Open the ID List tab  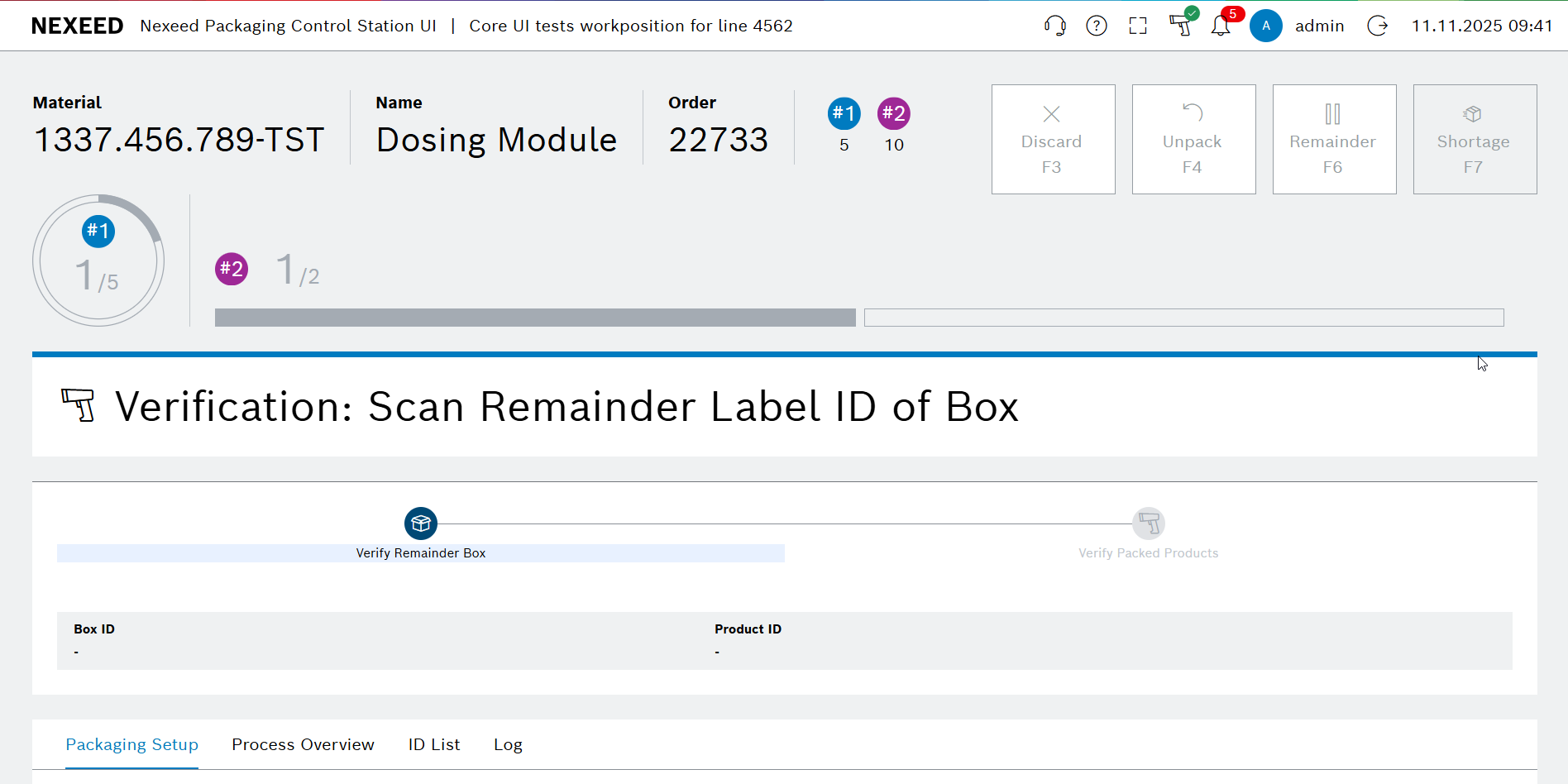[433, 744]
